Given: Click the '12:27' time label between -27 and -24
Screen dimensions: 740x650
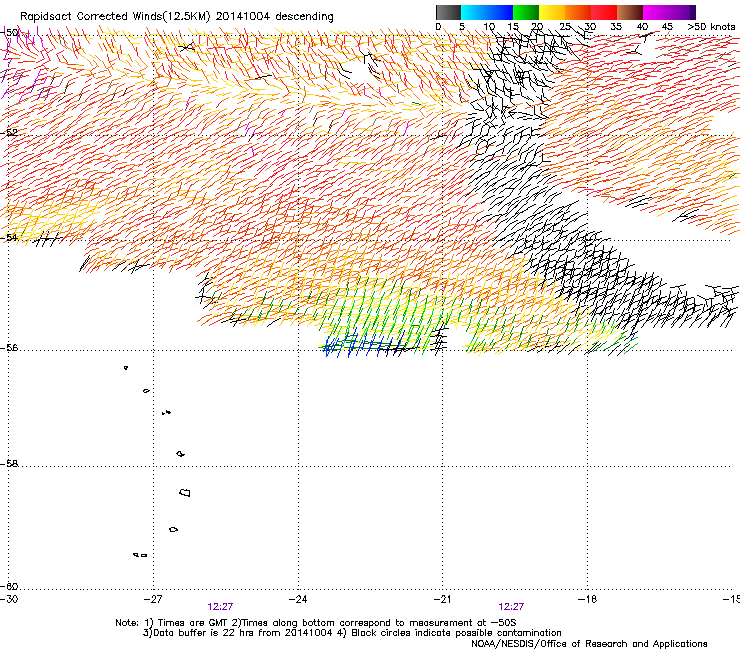Looking at the screenshot, I should click(x=220, y=607).
